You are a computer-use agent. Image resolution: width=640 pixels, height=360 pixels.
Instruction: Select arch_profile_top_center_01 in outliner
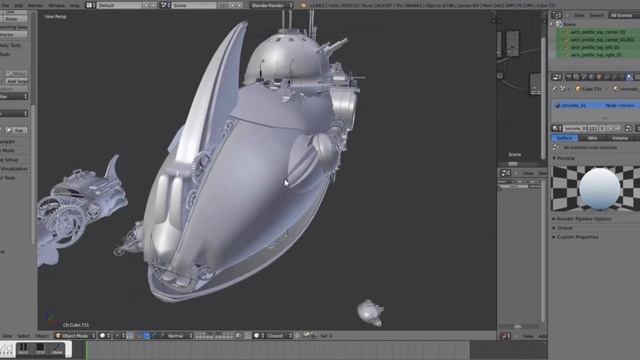click(x=598, y=32)
